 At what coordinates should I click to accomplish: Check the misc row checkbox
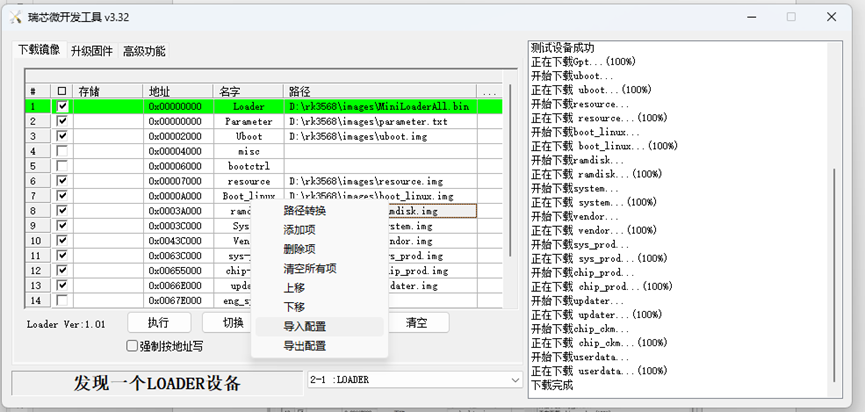[63, 151]
